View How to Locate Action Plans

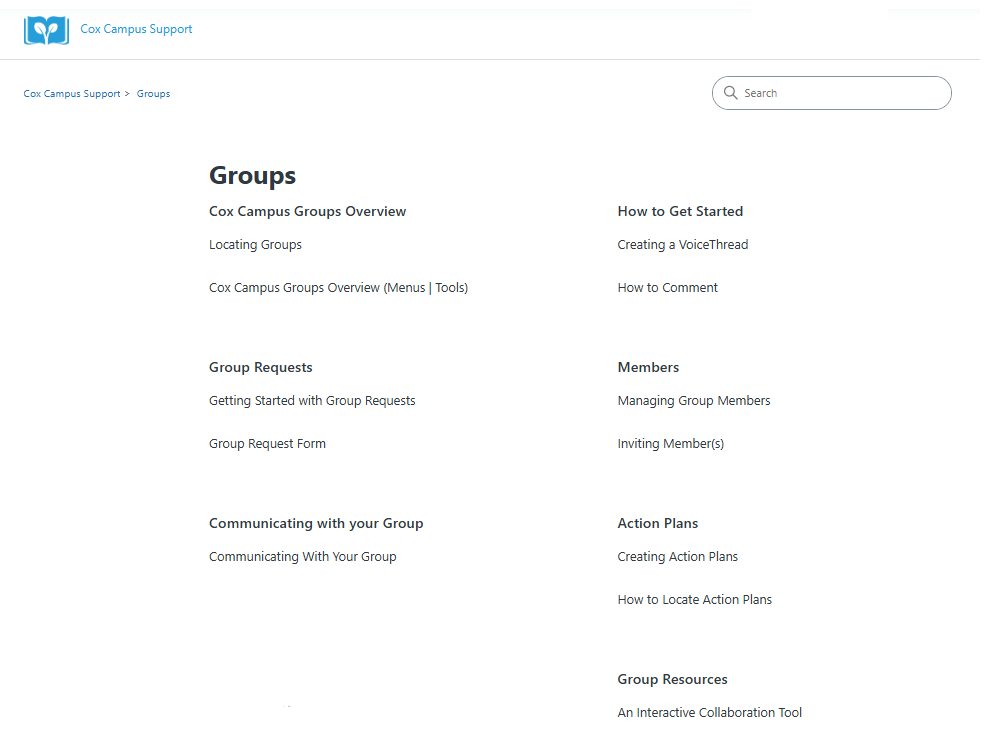coord(695,600)
